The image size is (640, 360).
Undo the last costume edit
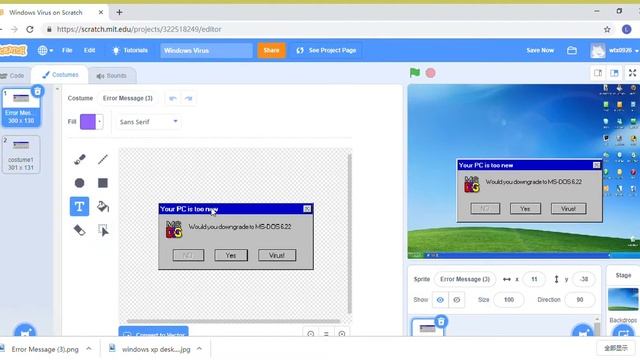coord(173,98)
